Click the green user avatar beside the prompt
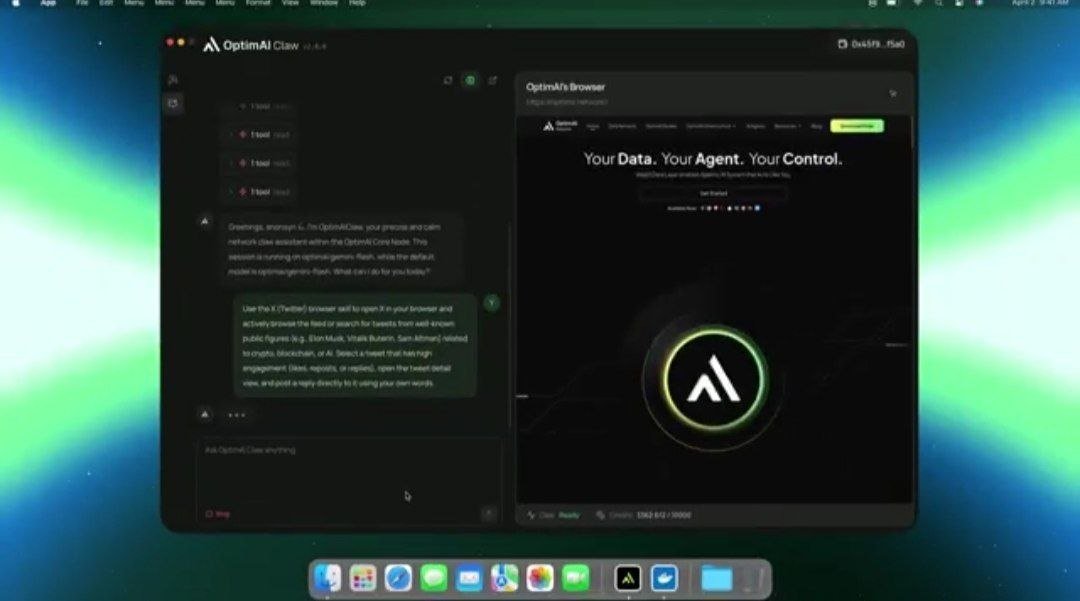The image size is (1080, 601). click(492, 303)
